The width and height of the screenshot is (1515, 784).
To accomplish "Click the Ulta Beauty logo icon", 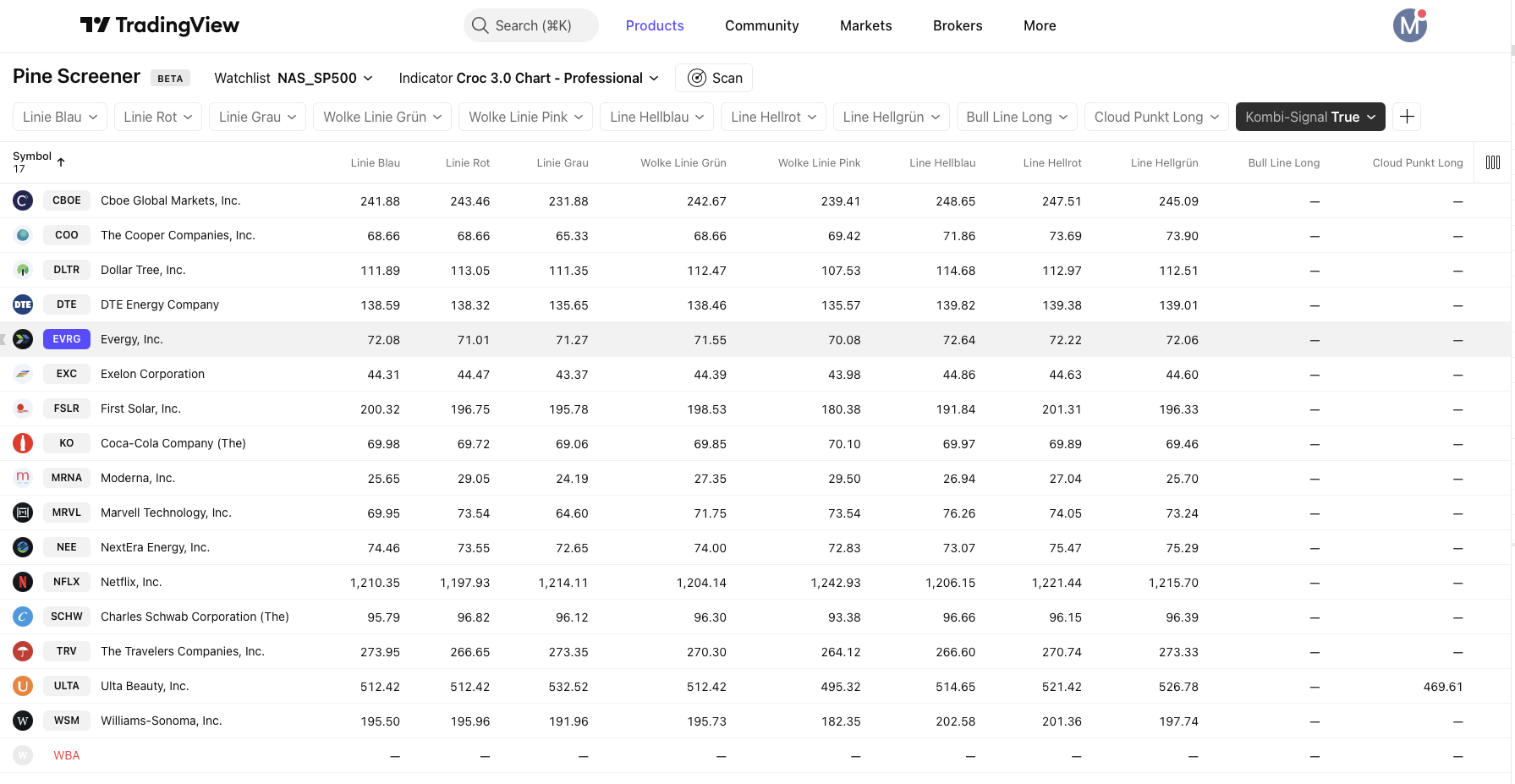I will coord(23,686).
